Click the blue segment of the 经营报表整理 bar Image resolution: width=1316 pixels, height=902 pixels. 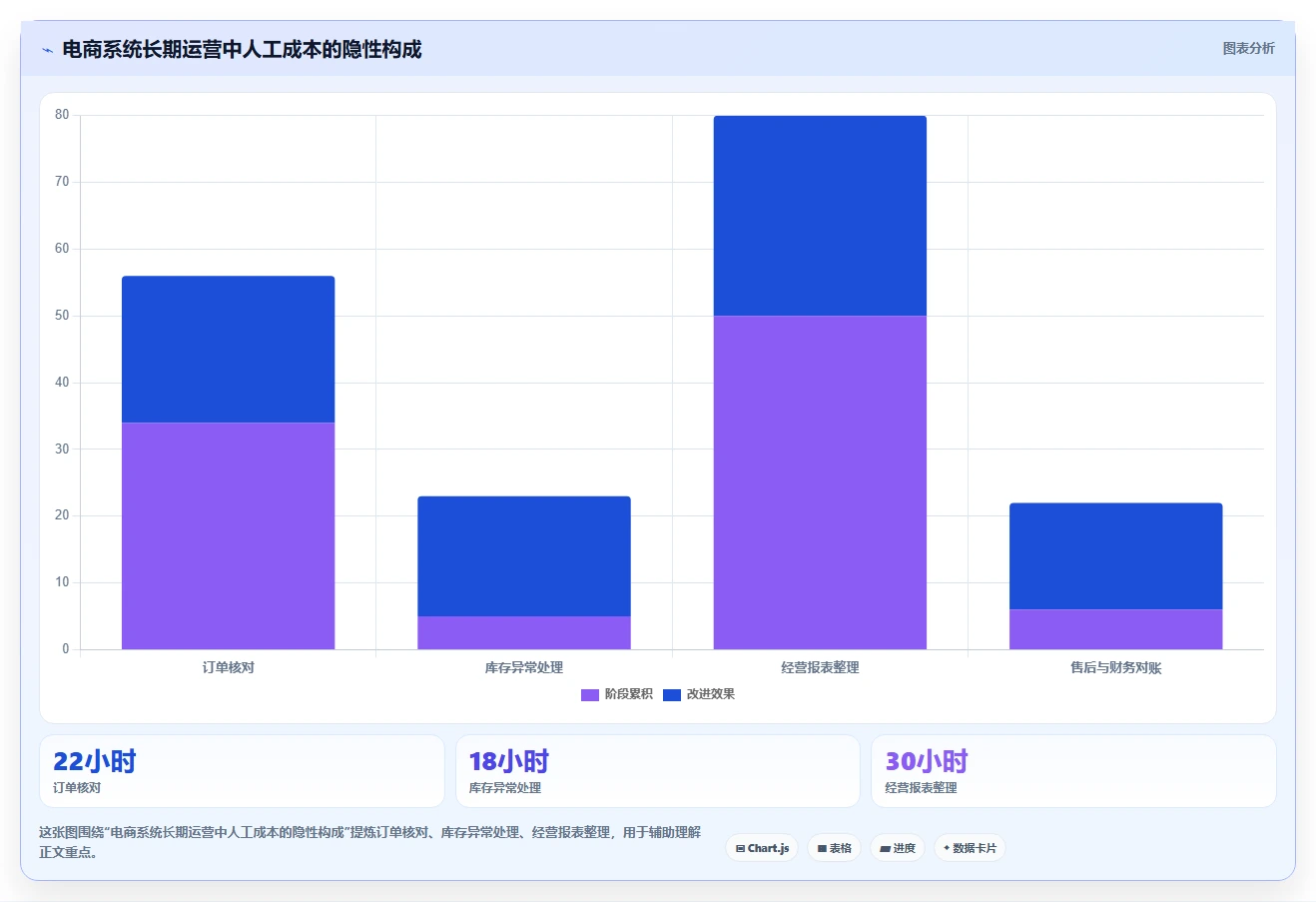pos(820,216)
